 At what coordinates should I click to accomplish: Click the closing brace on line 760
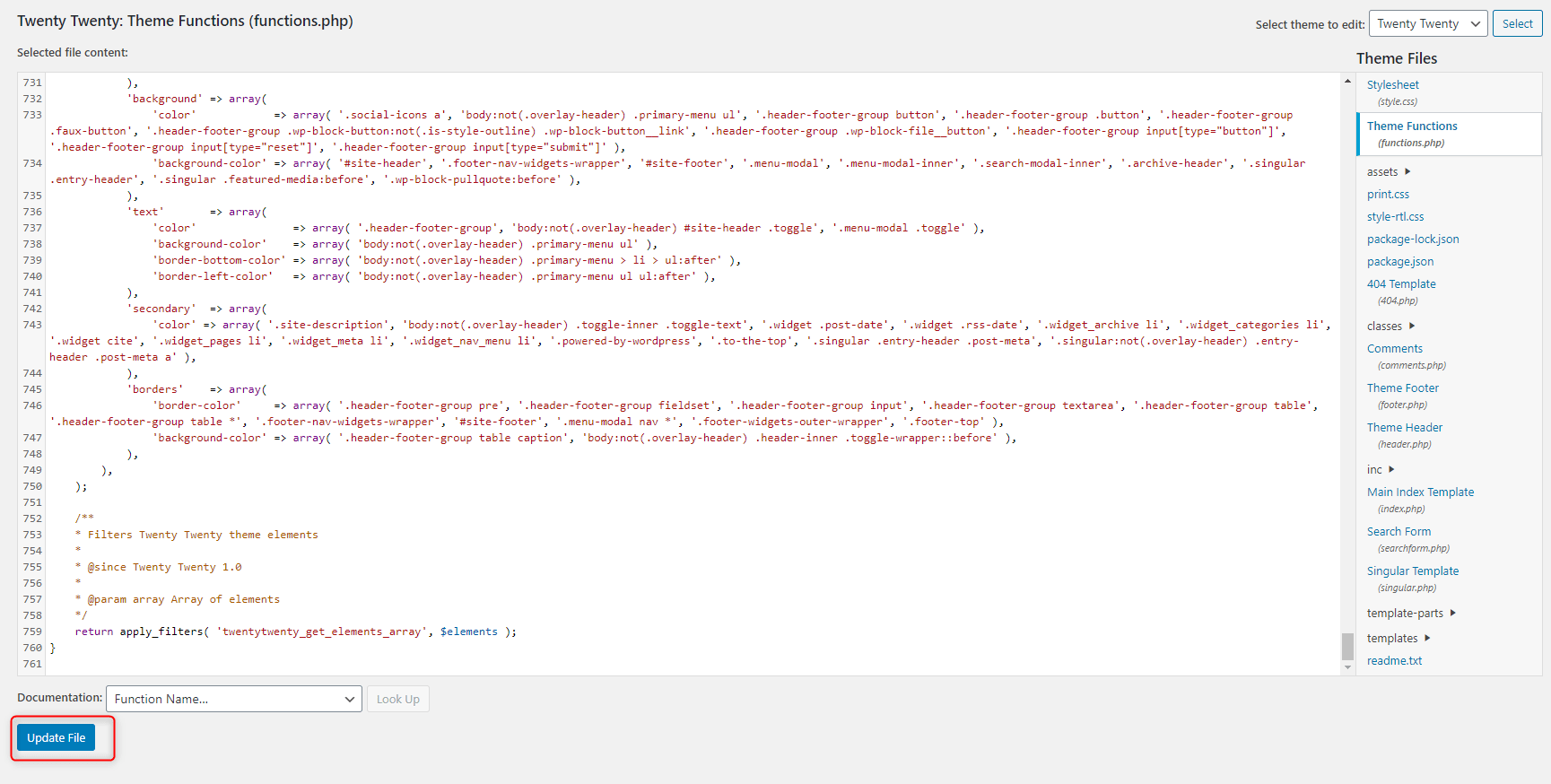coord(52,648)
